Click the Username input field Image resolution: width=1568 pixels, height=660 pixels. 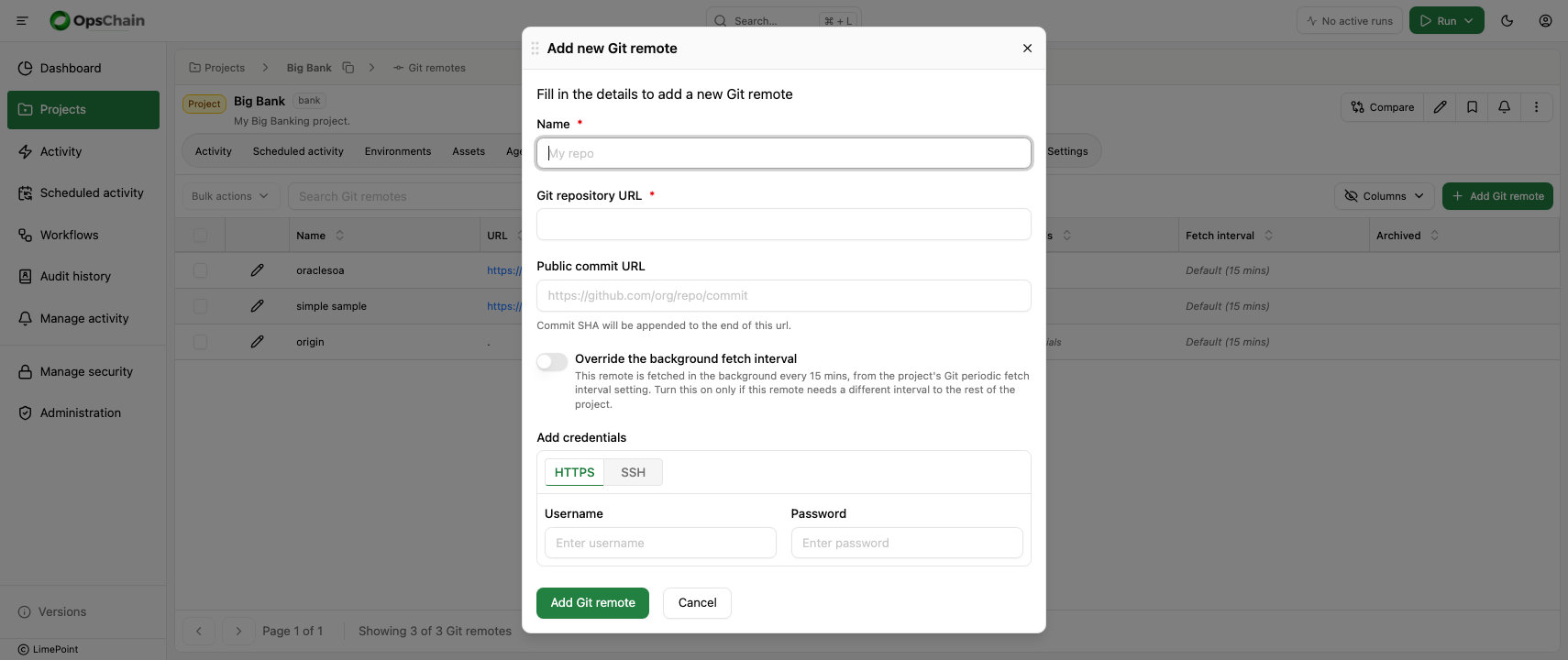pyautogui.click(x=660, y=543)
